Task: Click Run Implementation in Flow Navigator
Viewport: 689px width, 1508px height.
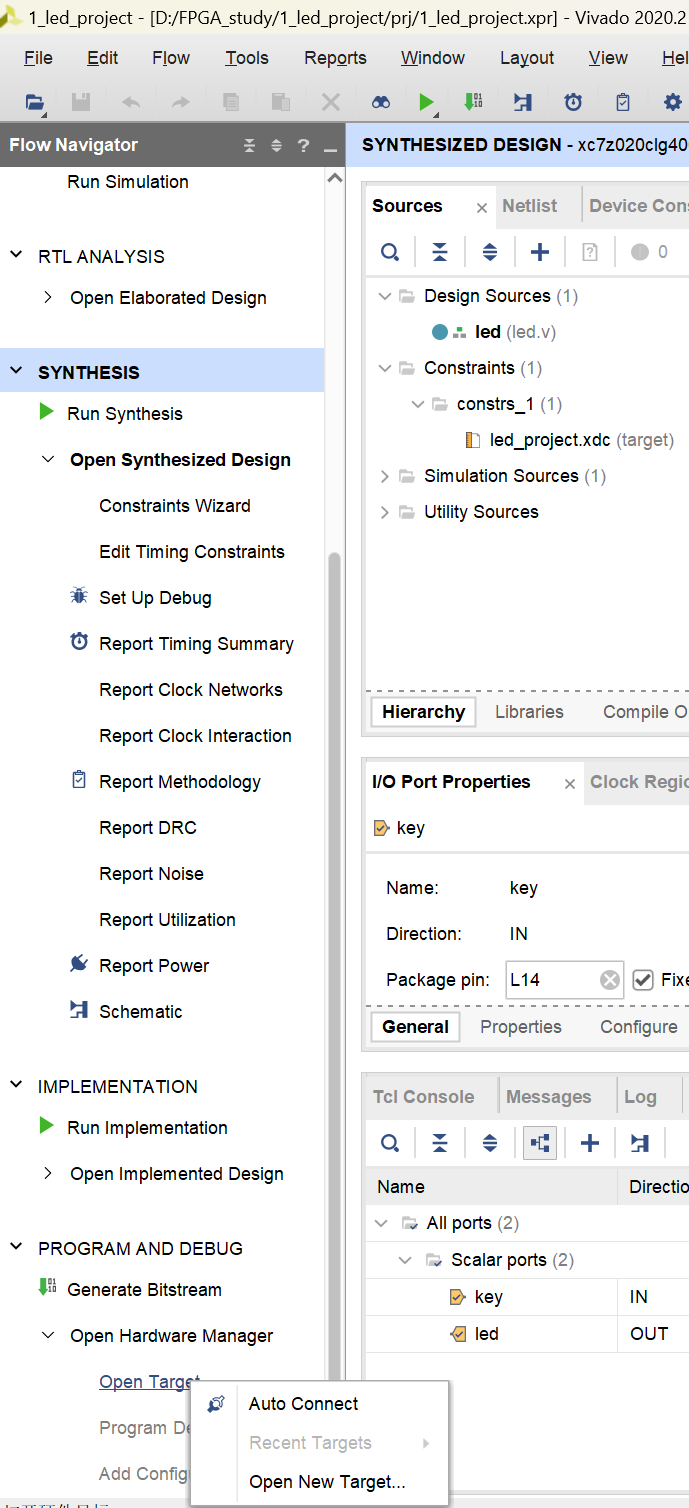Action: (147, 1128)
